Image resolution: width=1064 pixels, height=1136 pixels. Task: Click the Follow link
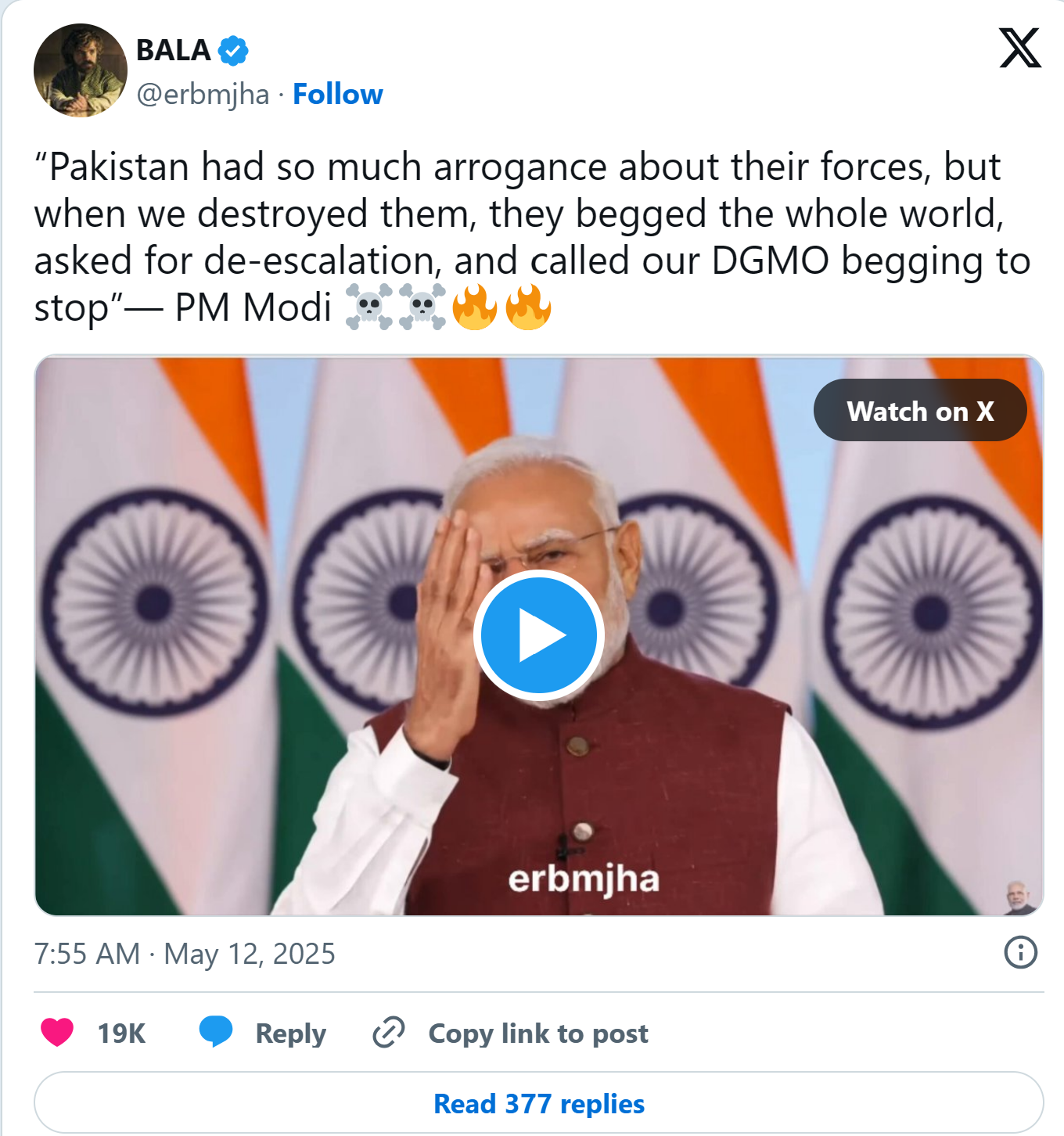pyautogui.click(x=338, y=94)
